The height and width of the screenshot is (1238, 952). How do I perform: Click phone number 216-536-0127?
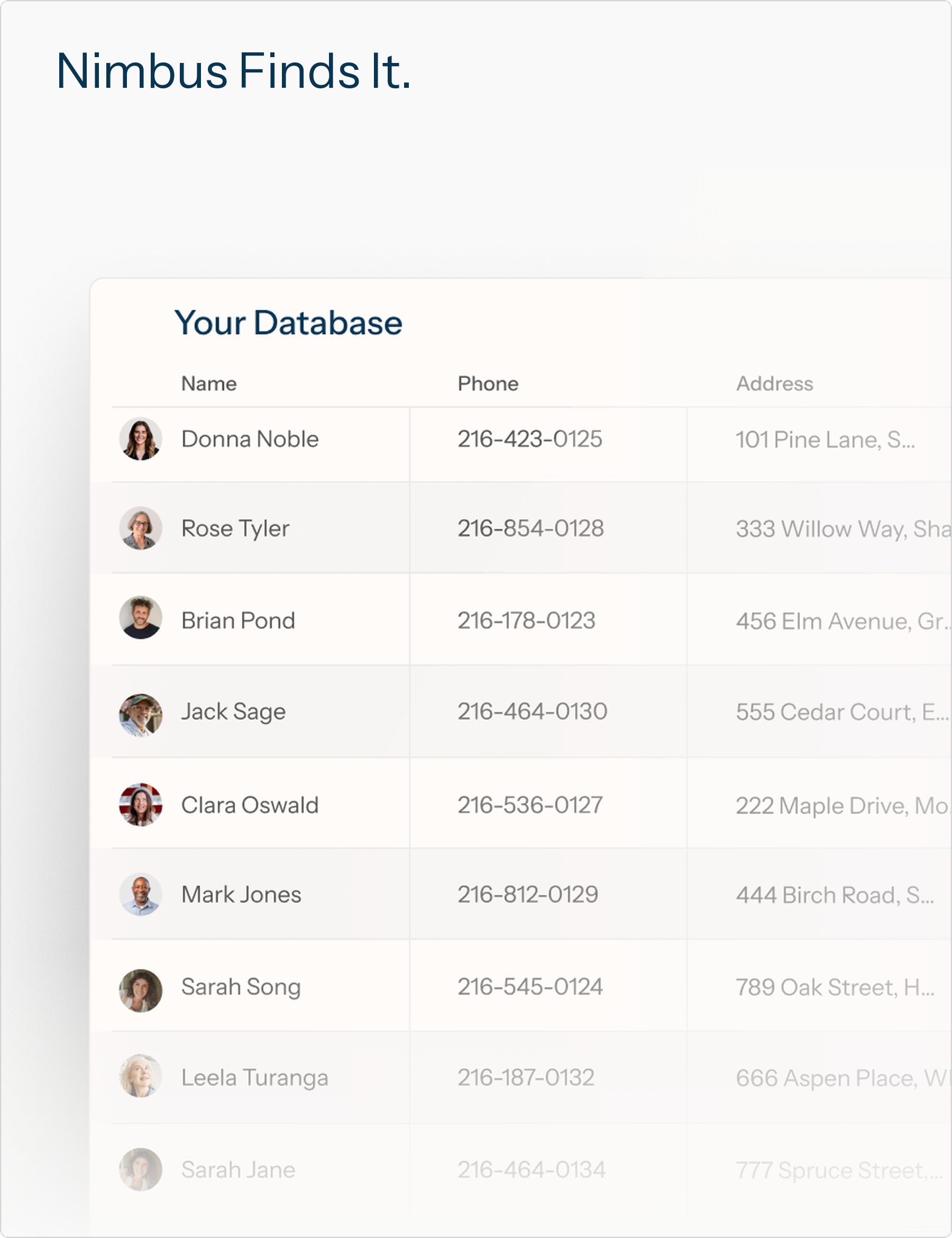530,805
